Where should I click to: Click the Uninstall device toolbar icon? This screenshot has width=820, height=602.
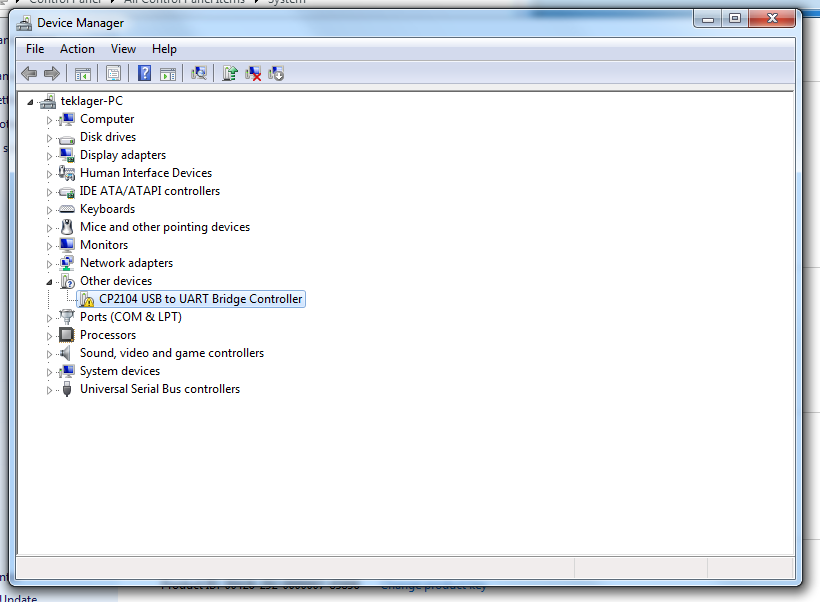[252, 72]
